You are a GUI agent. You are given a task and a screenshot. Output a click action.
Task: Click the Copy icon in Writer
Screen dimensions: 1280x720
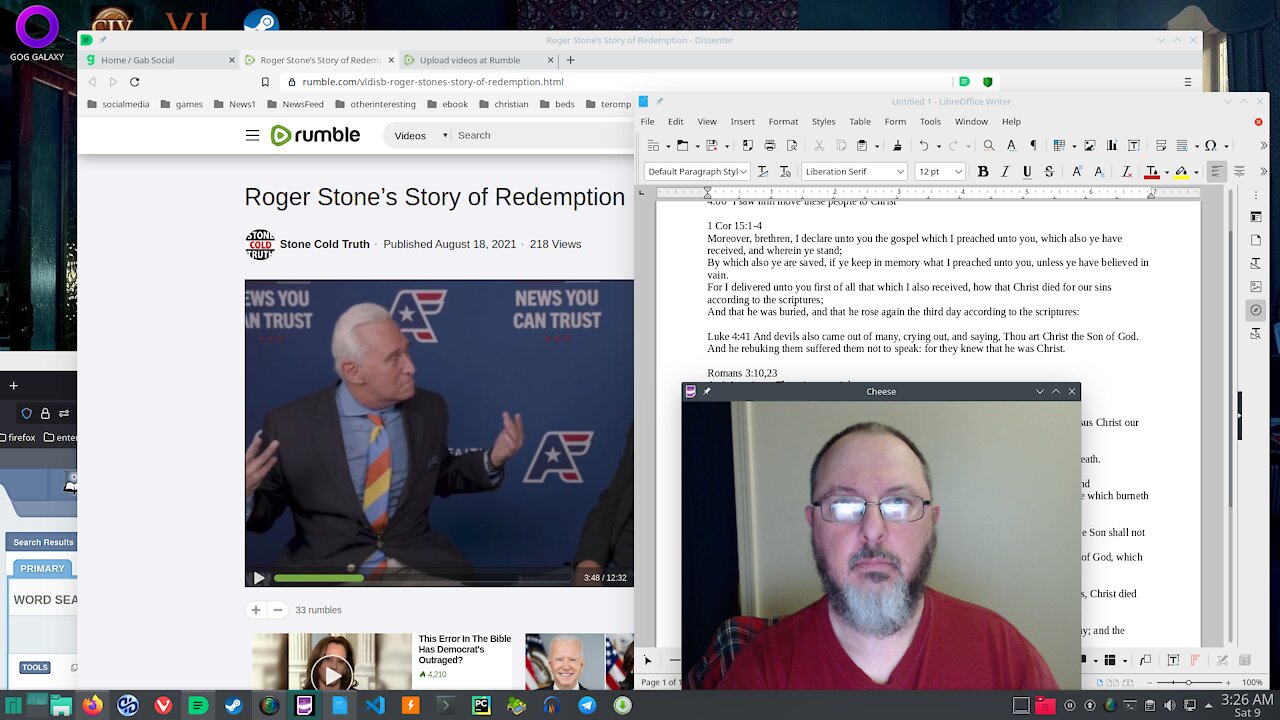[x=839, y=146]
